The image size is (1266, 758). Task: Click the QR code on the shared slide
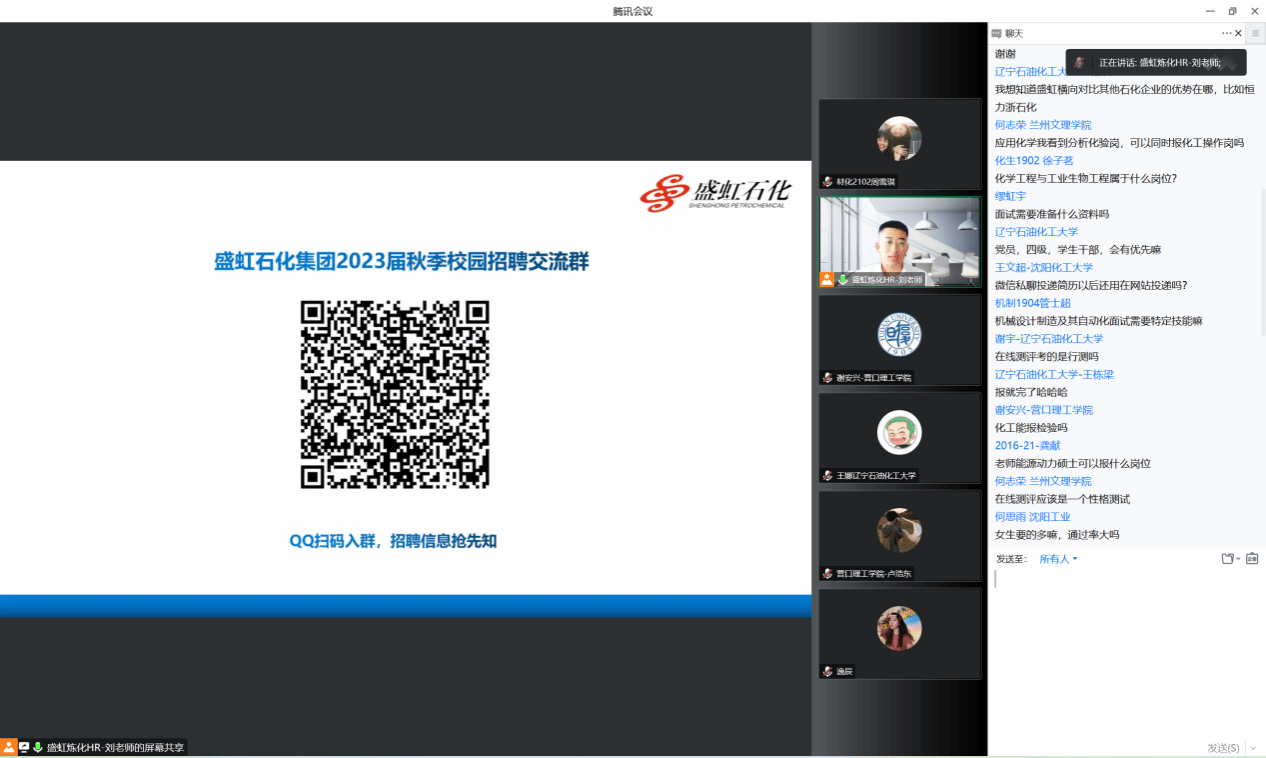click(x=395, y=394)
